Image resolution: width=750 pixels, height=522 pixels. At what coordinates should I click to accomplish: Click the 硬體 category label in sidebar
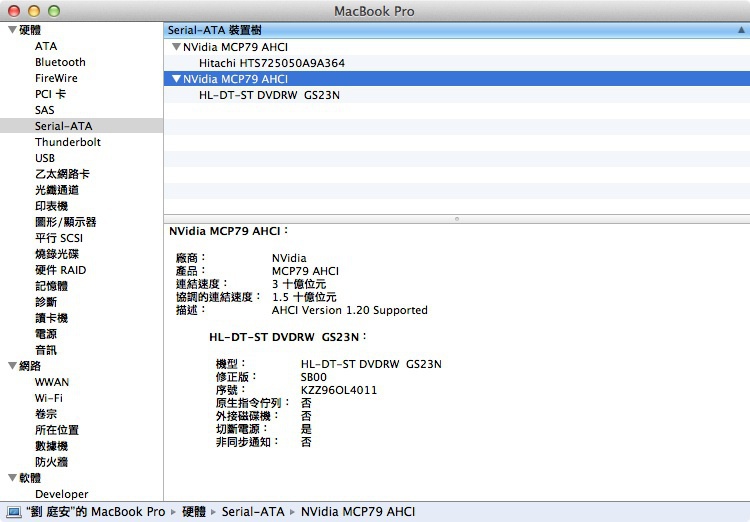pos(30,30)
